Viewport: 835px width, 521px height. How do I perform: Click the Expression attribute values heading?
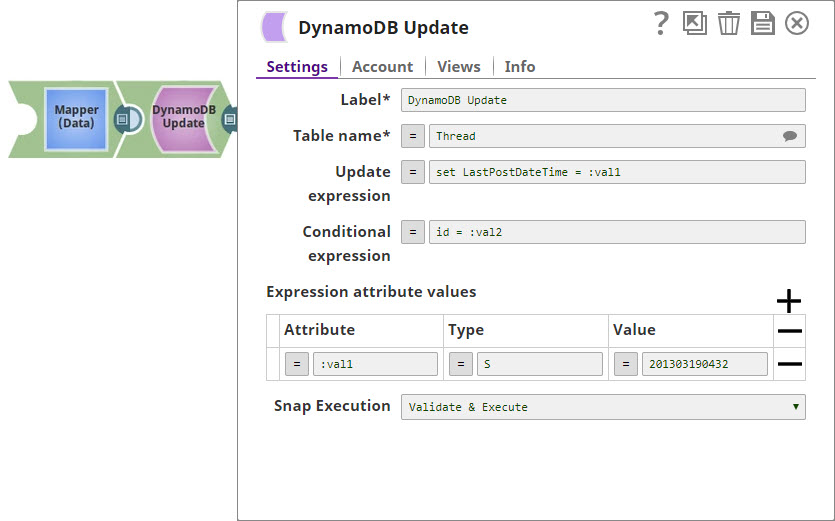[x=371, y=292]
